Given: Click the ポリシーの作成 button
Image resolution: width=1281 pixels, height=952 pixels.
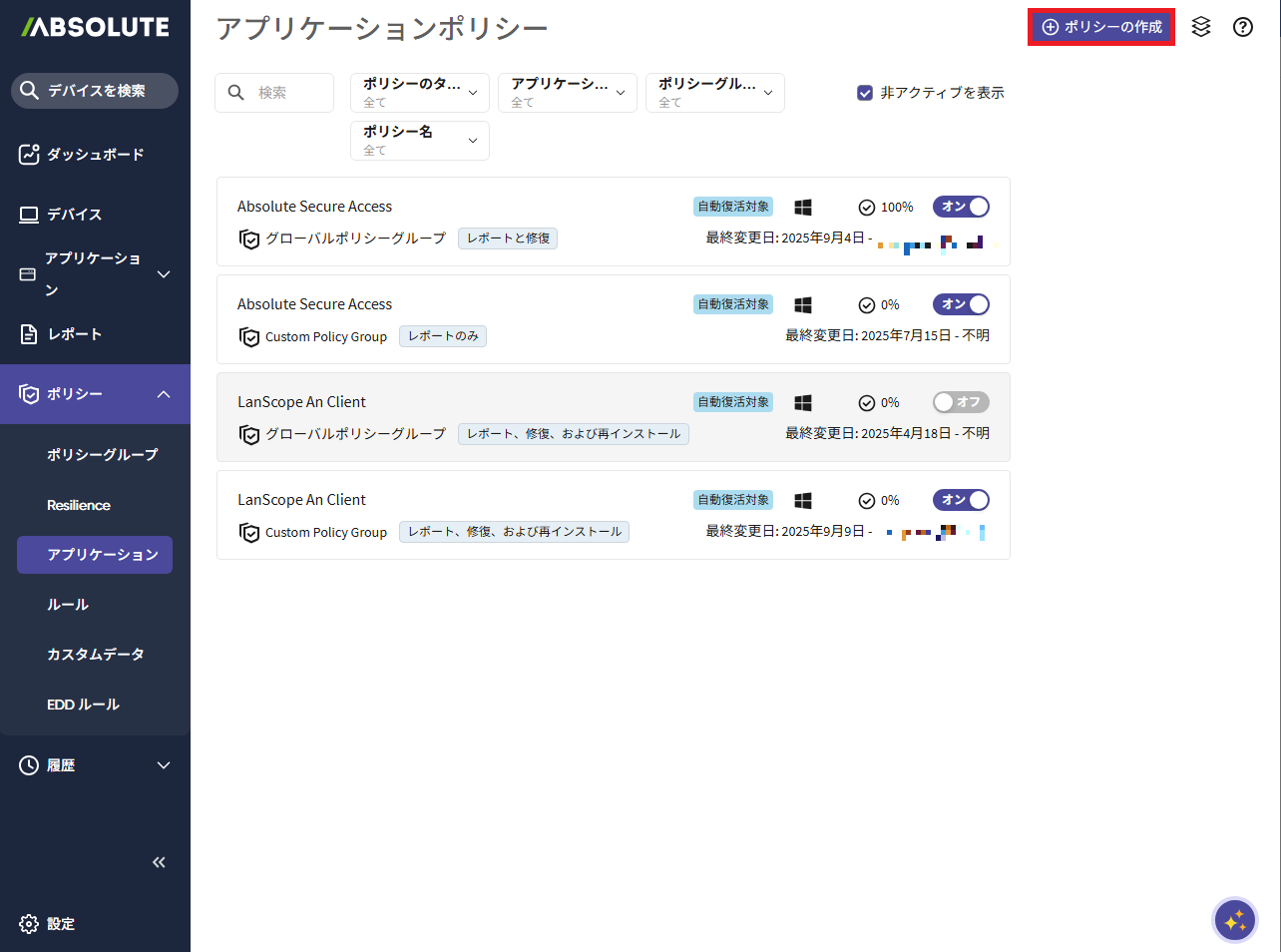Looking at the screenshot, I should click(1101, 27).
